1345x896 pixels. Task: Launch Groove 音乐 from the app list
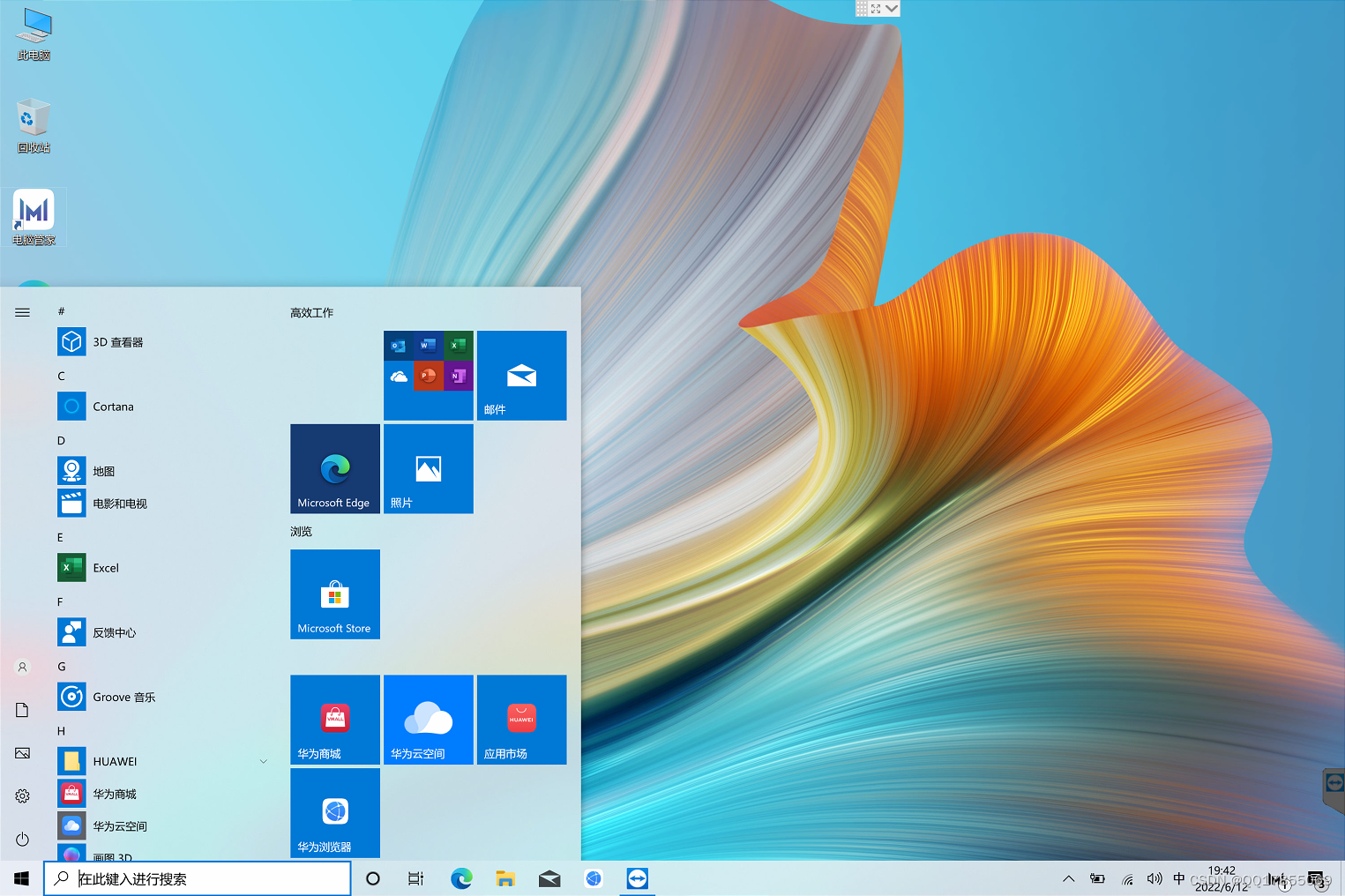(163, 697)
